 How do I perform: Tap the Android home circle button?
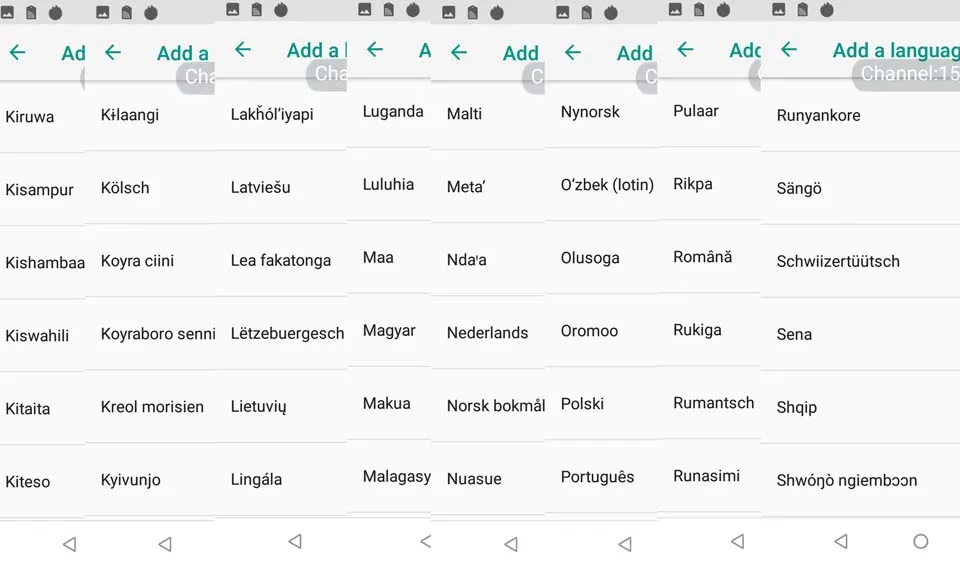coord(920,541)
